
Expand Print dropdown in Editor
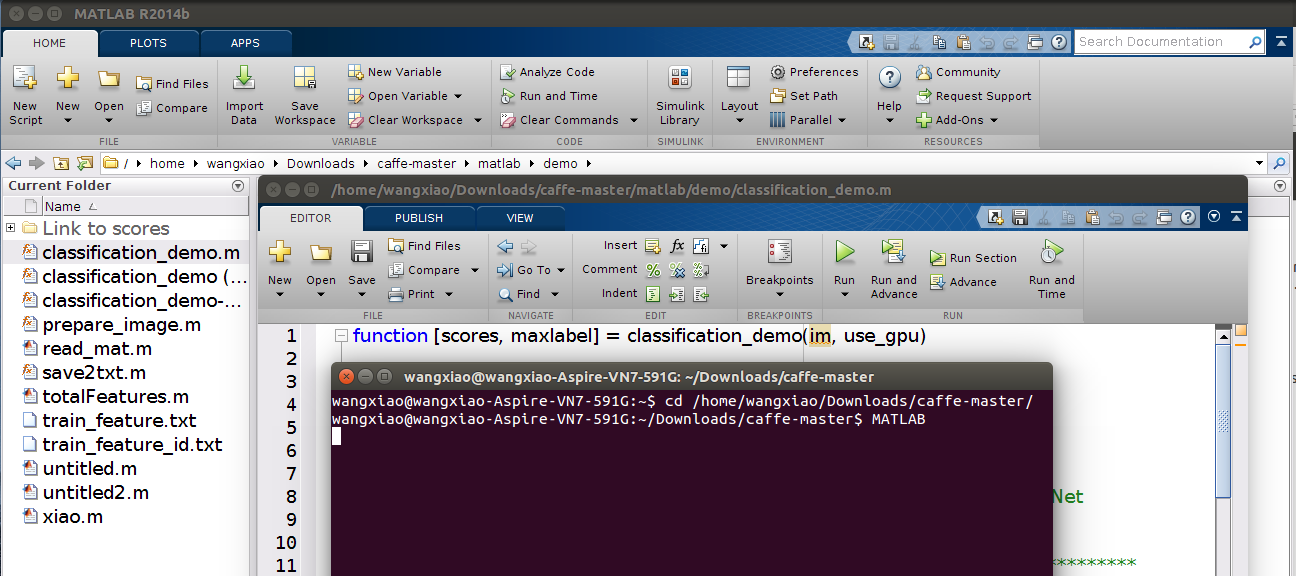point(449,294)
